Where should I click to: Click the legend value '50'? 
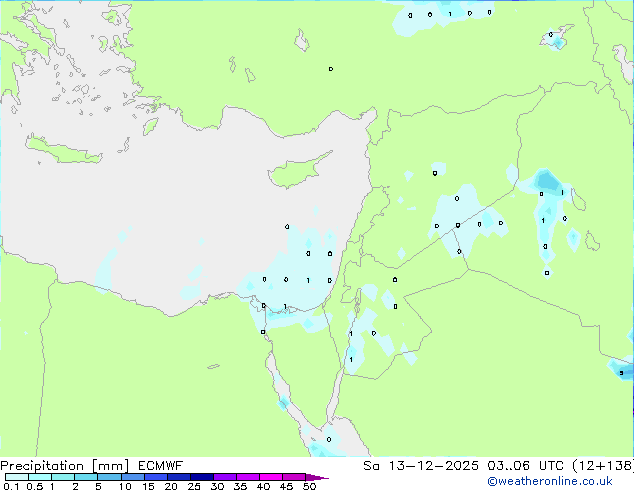(309, 486)
